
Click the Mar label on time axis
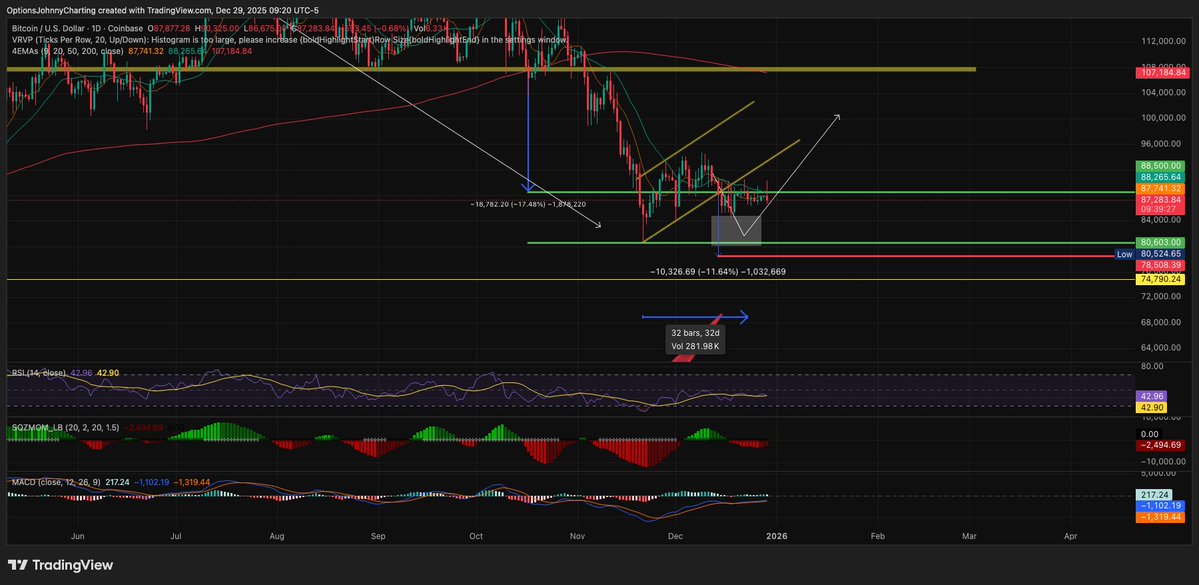969,537
